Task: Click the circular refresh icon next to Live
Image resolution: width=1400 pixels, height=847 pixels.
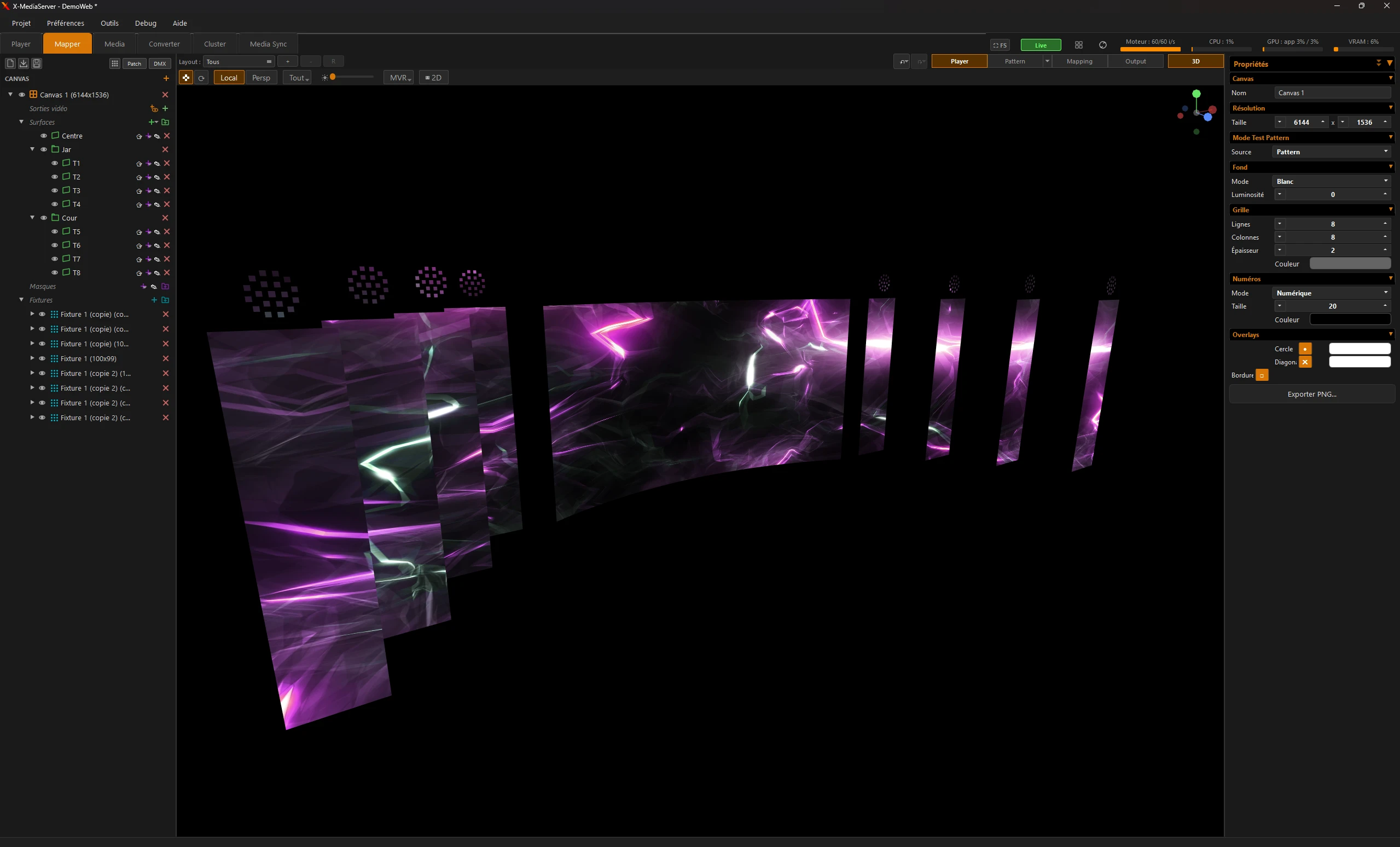Action: (x=1103, y=45)
